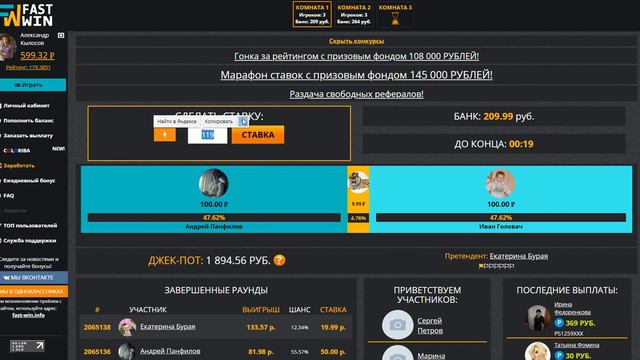The image size is (640, 360).
Task: Open Заработать in the sidebar
Action: (18, 166)
